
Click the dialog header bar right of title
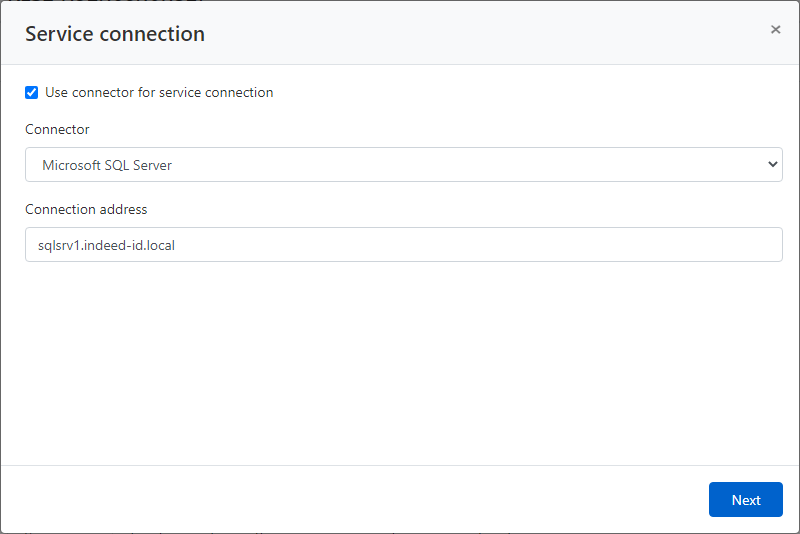point(480,34)
